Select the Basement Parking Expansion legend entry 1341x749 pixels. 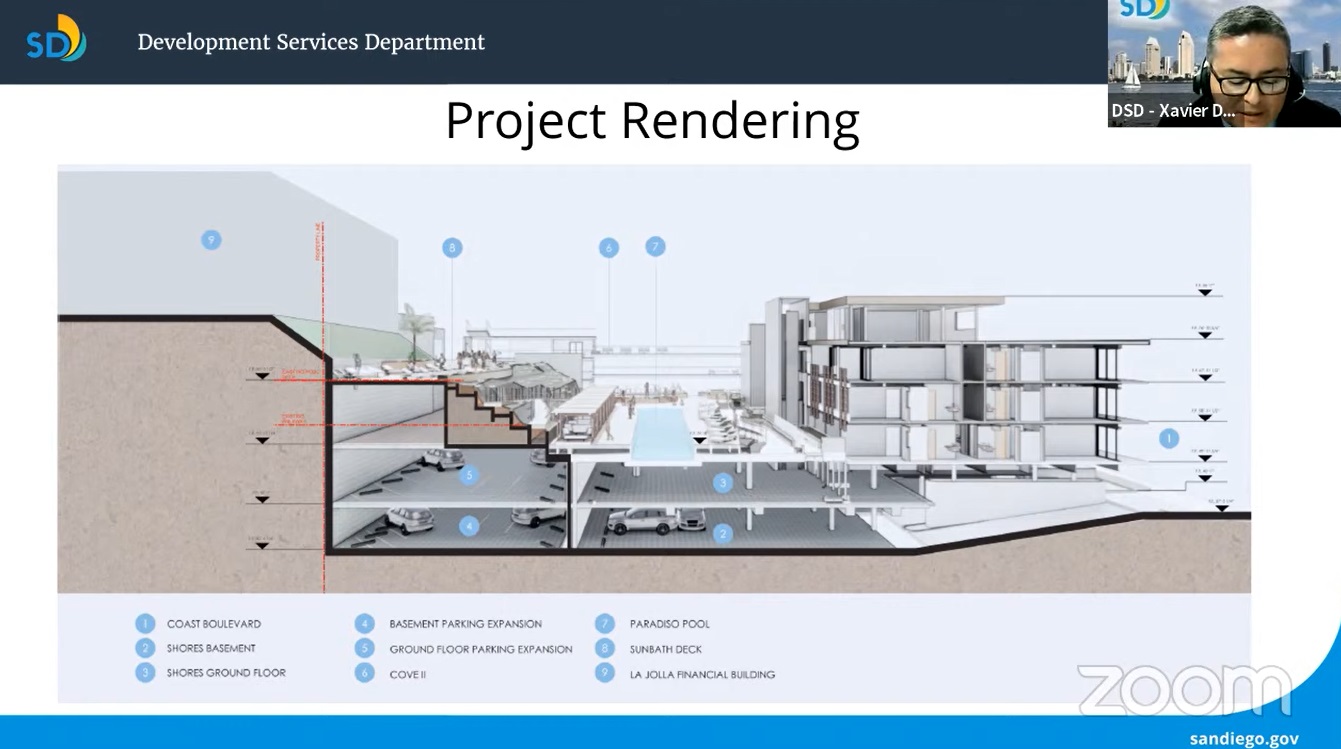465,624
